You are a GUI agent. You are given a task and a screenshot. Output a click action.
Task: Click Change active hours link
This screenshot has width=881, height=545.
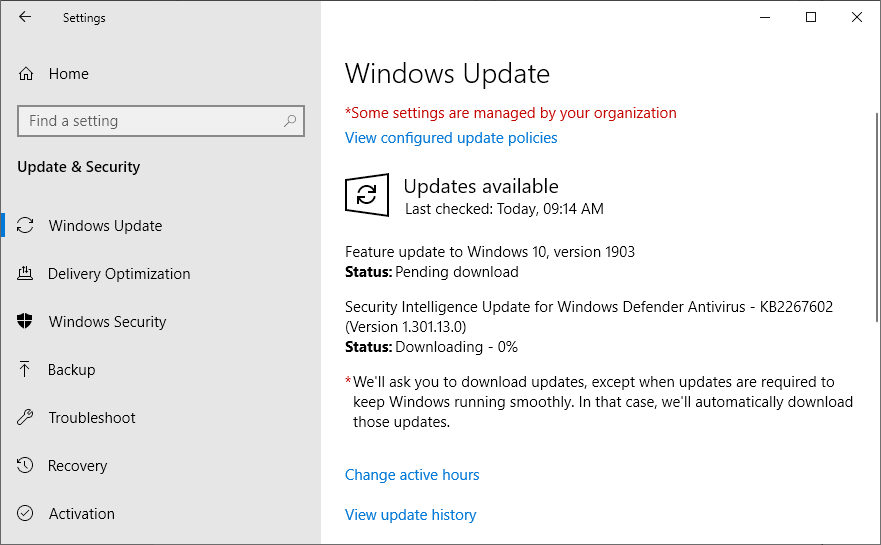point(412,475)
